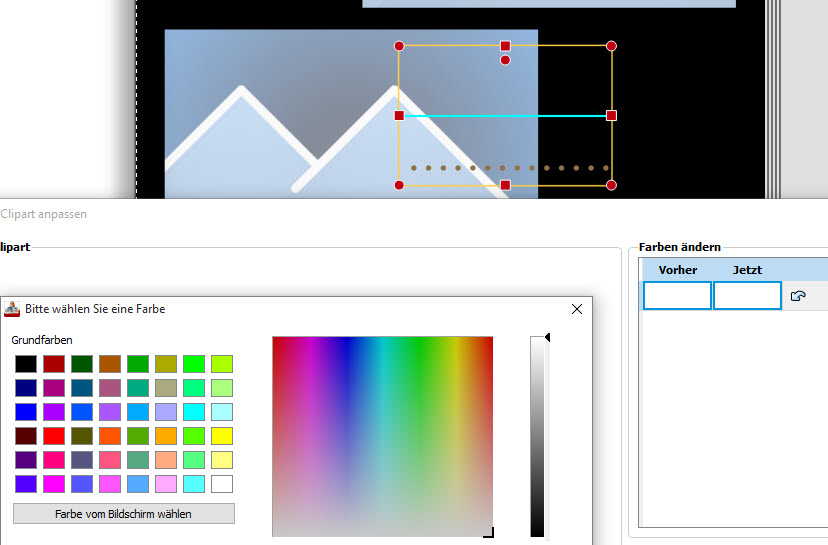828x545 pixels.
Task: Select the mauve swatch in second row
Action: coord(110,388)
